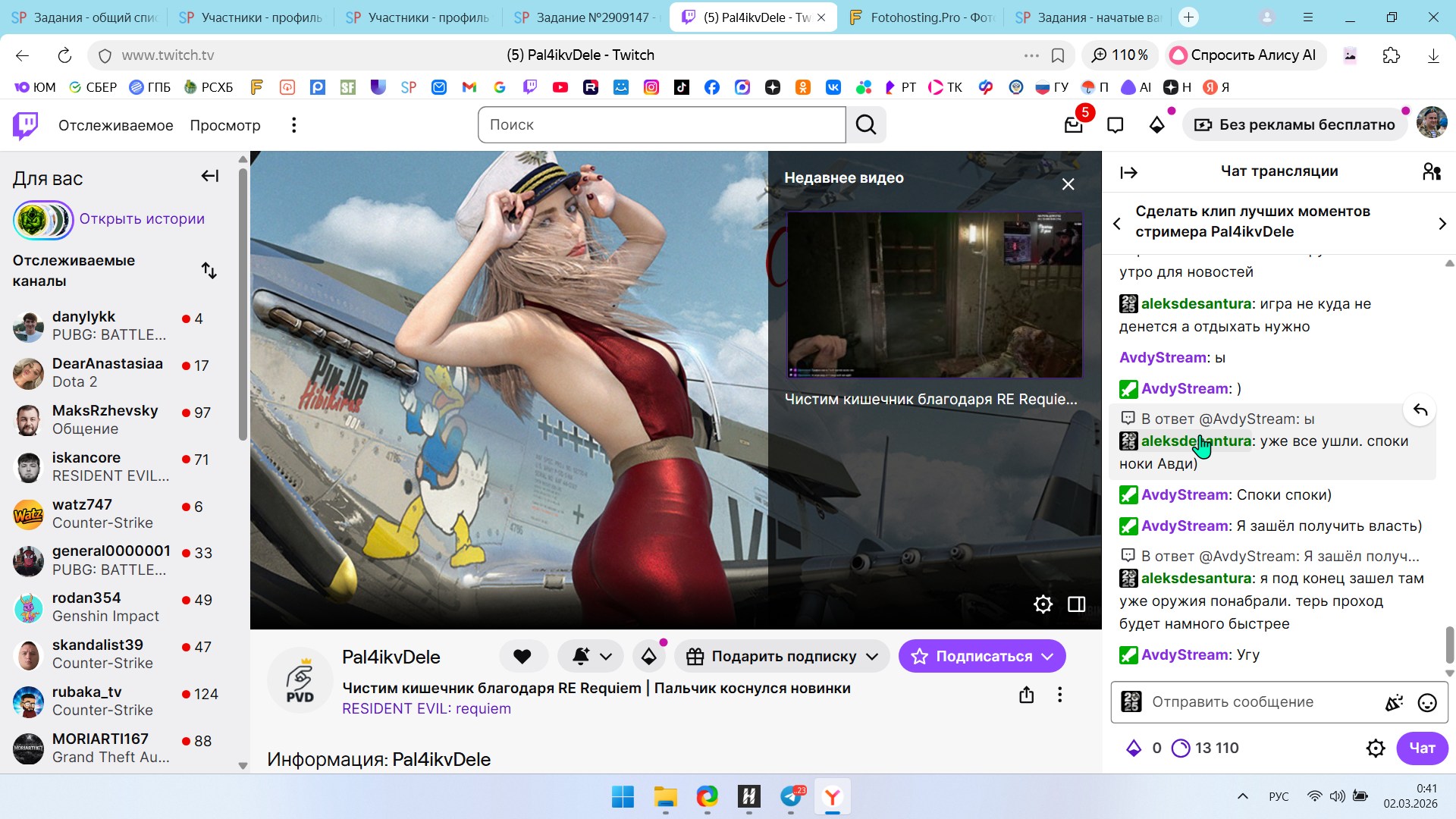This screenshot has width=1456, height=819.
Task: Click the recent video thumbnail
Action: 934,295
